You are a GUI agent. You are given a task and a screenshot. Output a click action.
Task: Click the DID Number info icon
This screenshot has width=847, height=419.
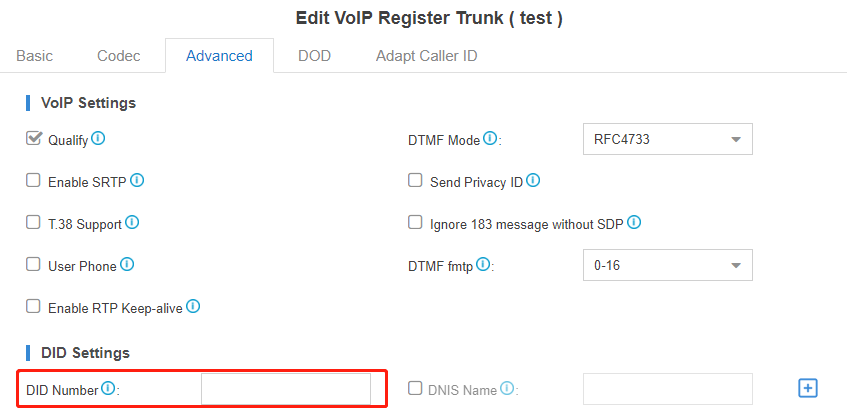[108, 388]
